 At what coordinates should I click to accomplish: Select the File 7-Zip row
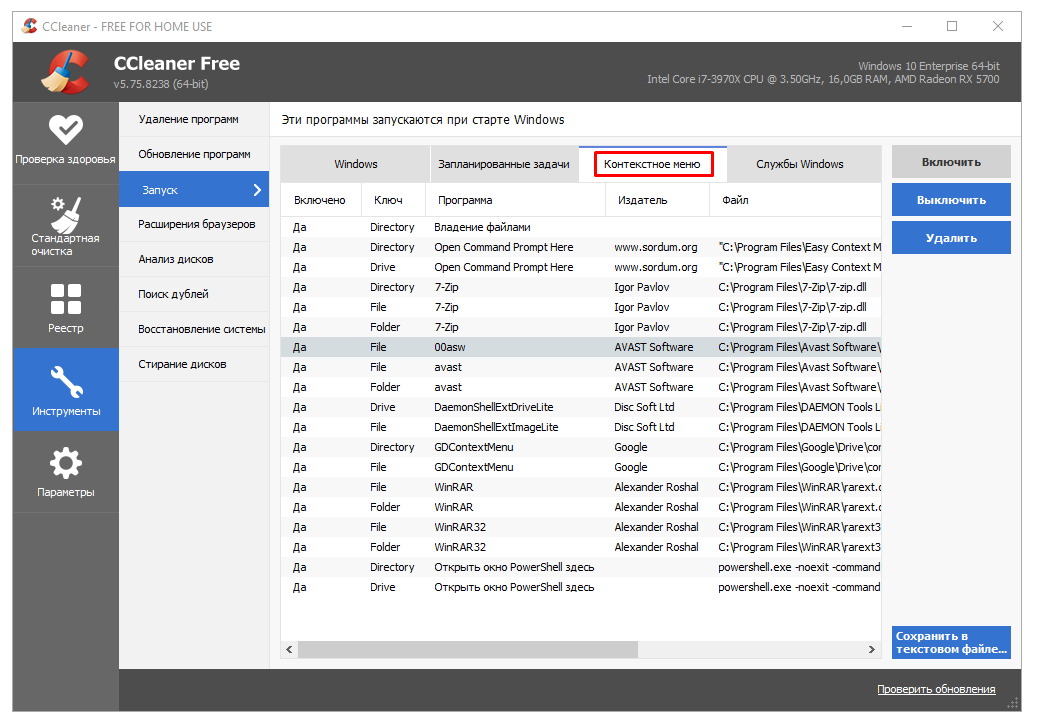coord(581,307)
